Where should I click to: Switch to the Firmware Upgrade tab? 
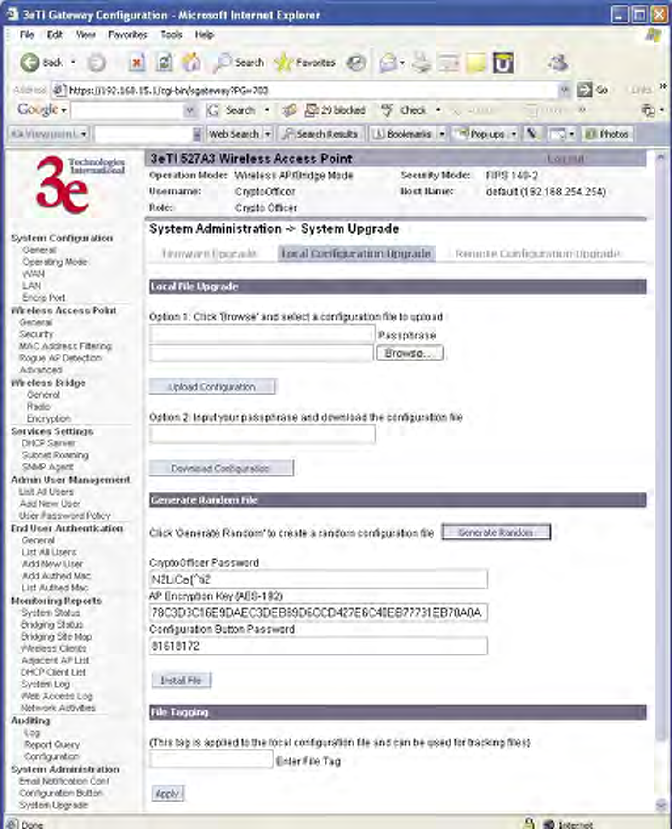(209, 254)
